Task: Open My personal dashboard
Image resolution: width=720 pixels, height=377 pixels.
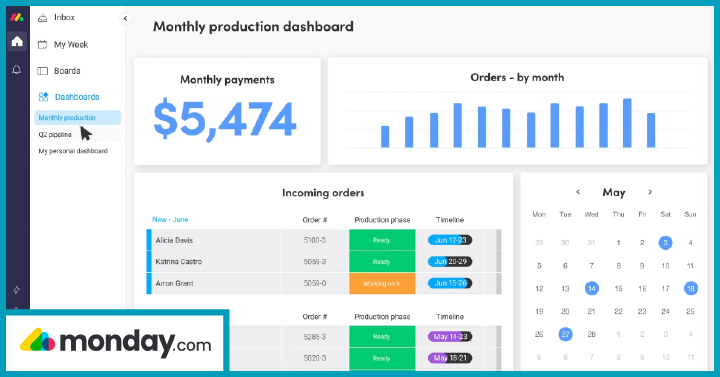Action: click(x=73, y=151)
